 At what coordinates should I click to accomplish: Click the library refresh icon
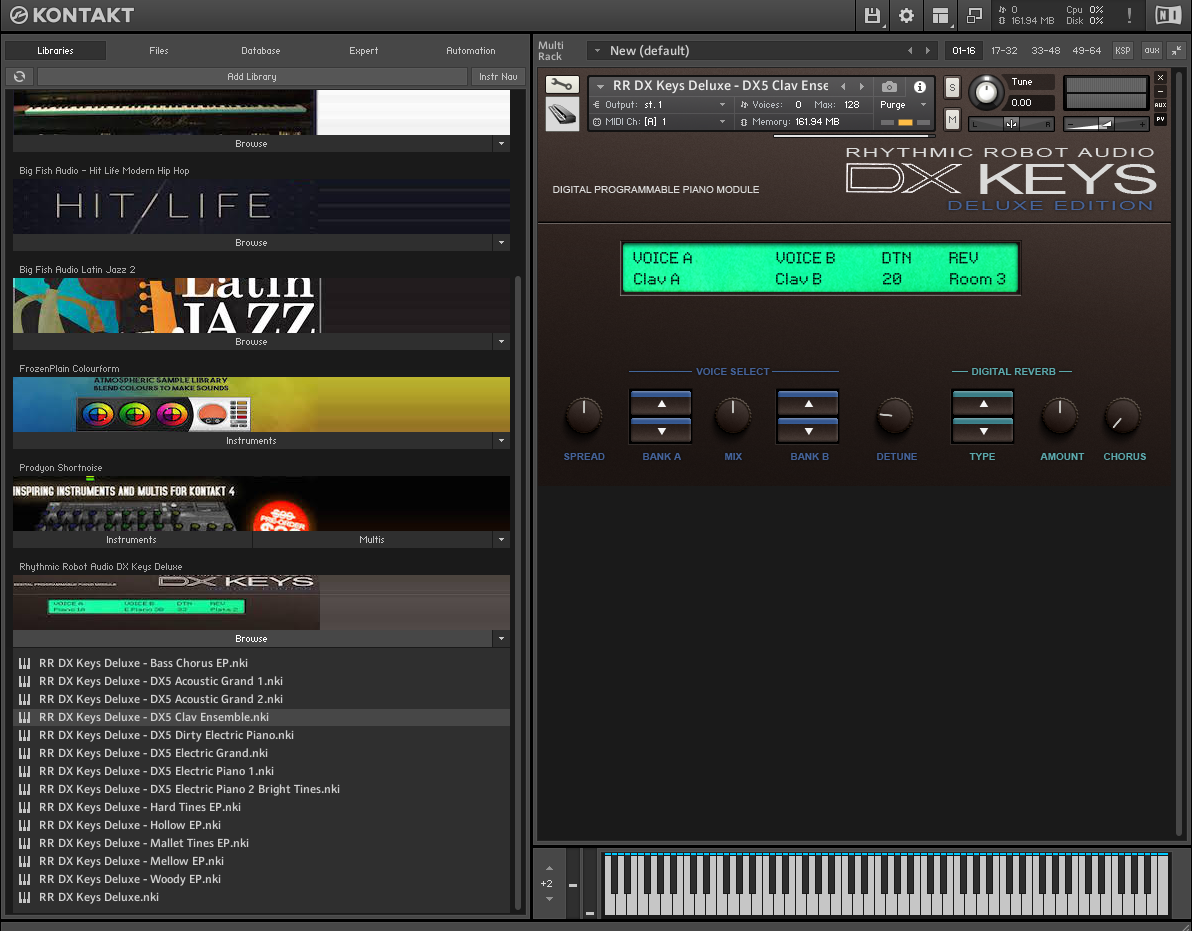pos(20,76)
